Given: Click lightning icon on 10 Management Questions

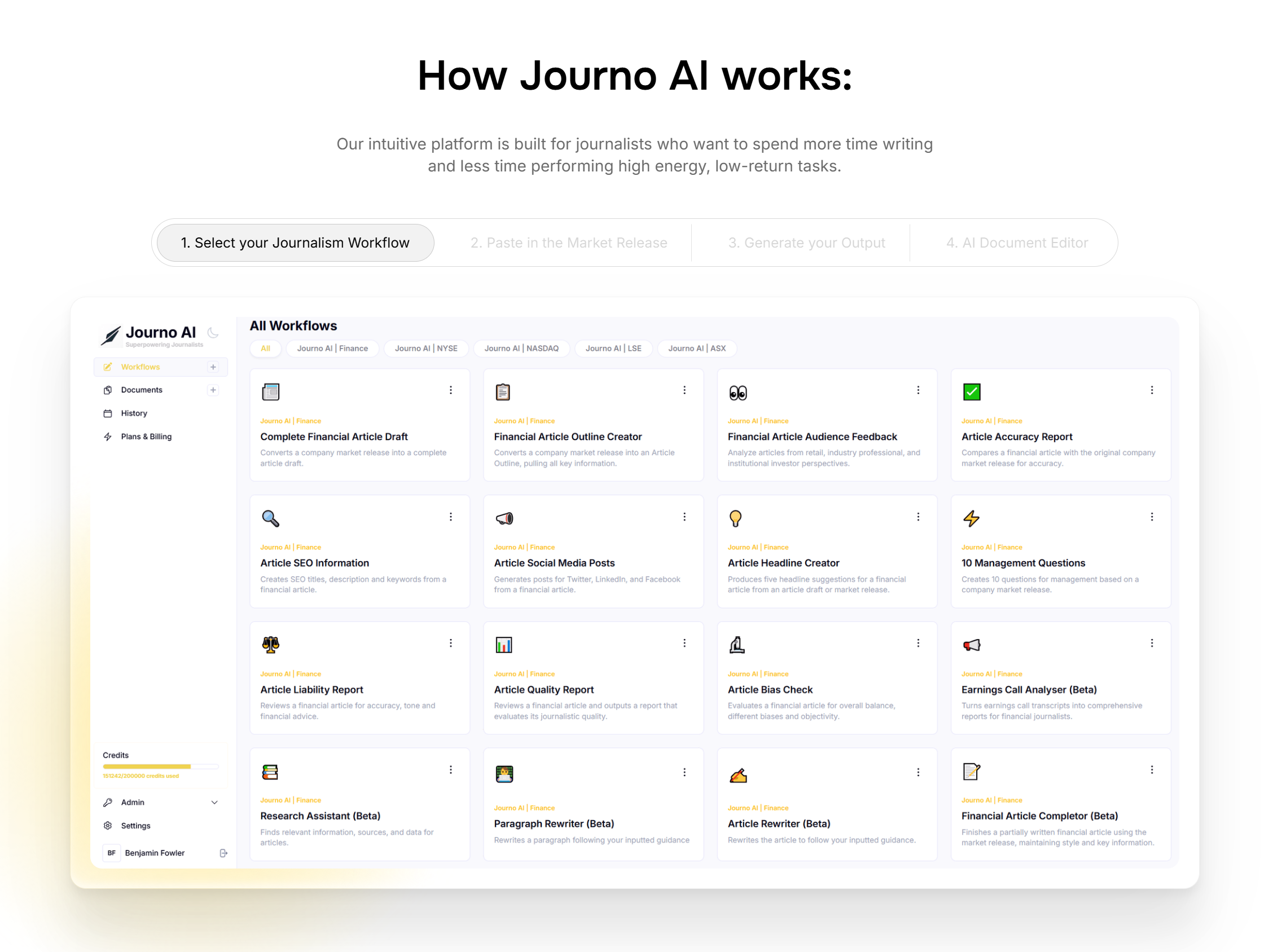Looking at the screenshot, I should pos(972,519).
